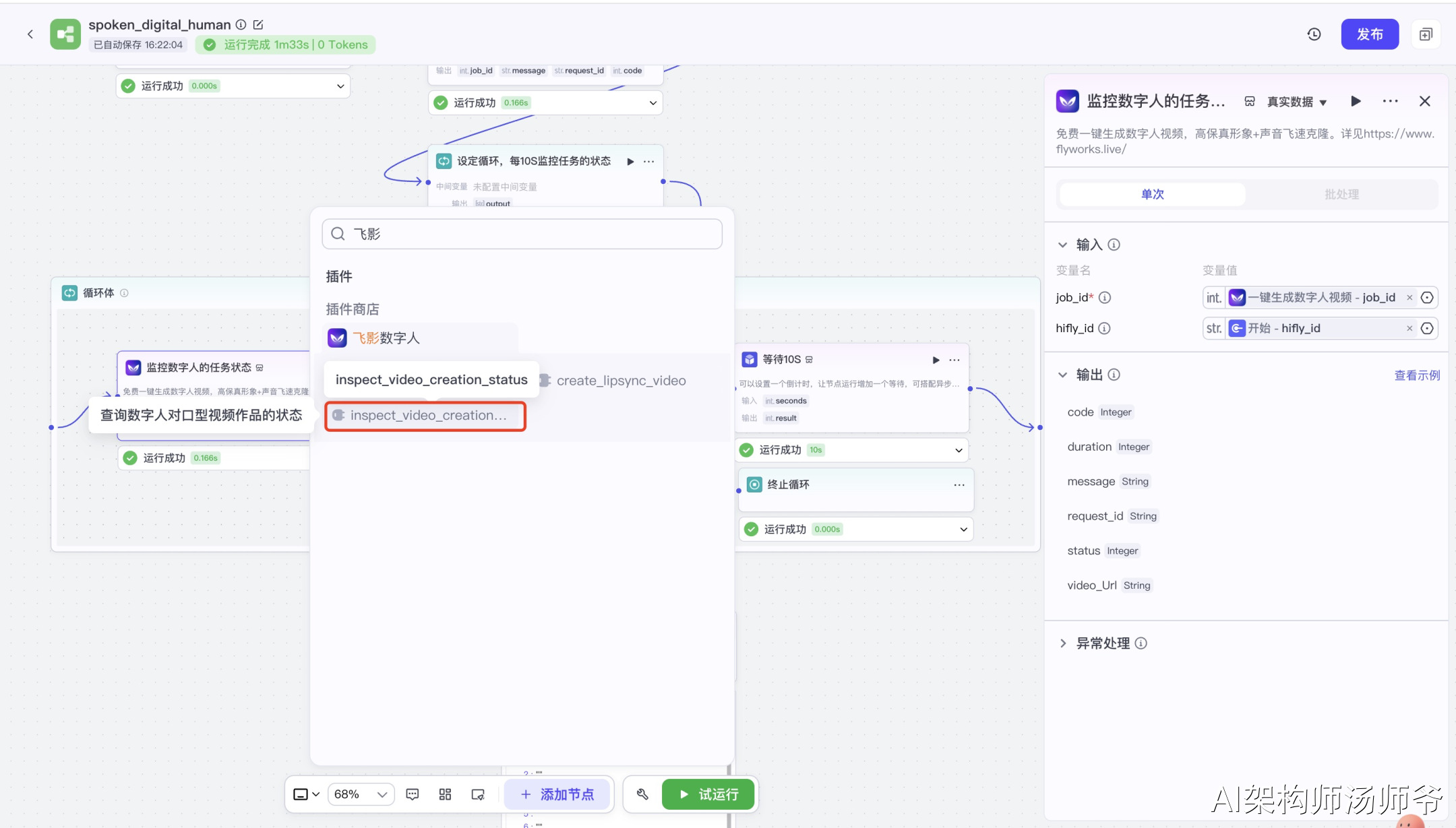Click the edit workflow name pencil icon
The height and width of the screenshot is (828, 1456).
coord(258,25)
